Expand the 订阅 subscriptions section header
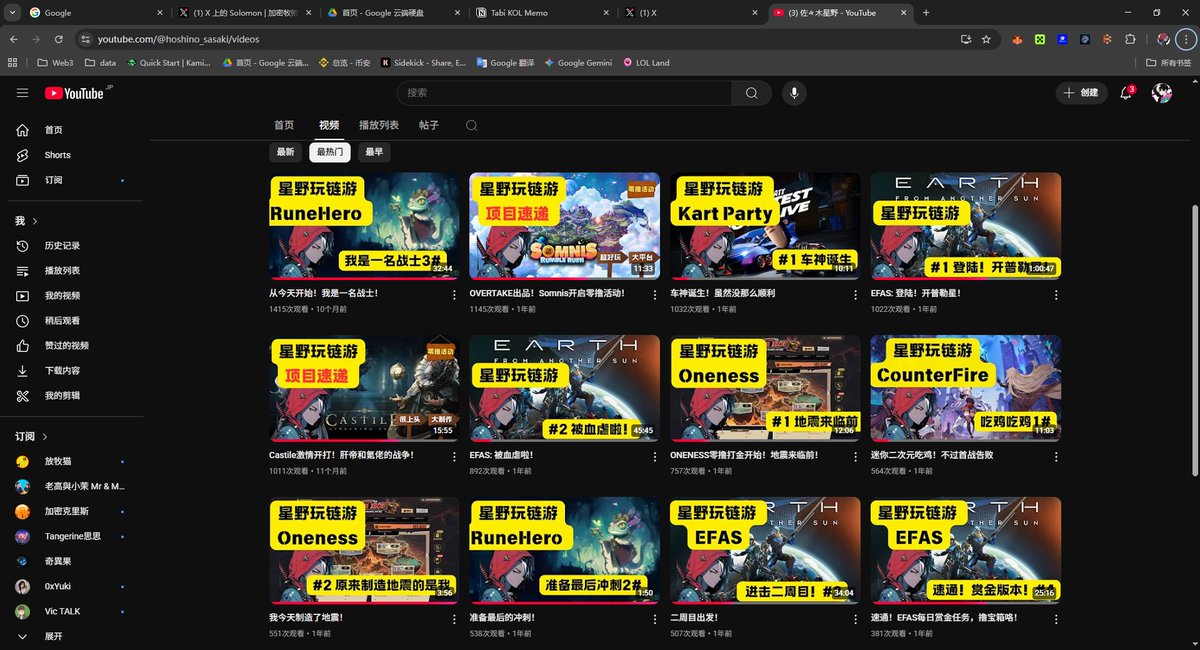 (x=32, y=437)
